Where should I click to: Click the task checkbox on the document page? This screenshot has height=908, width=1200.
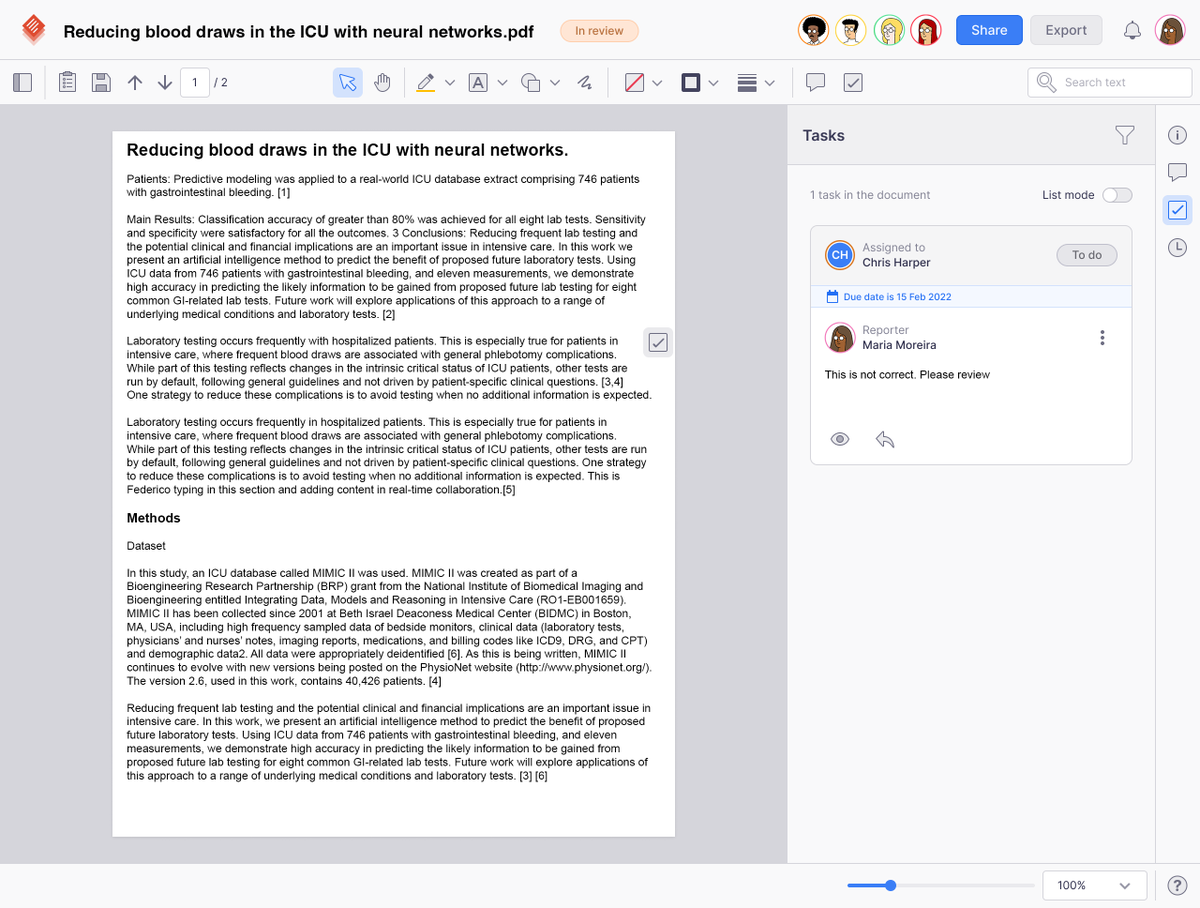[x=658, y=342]
